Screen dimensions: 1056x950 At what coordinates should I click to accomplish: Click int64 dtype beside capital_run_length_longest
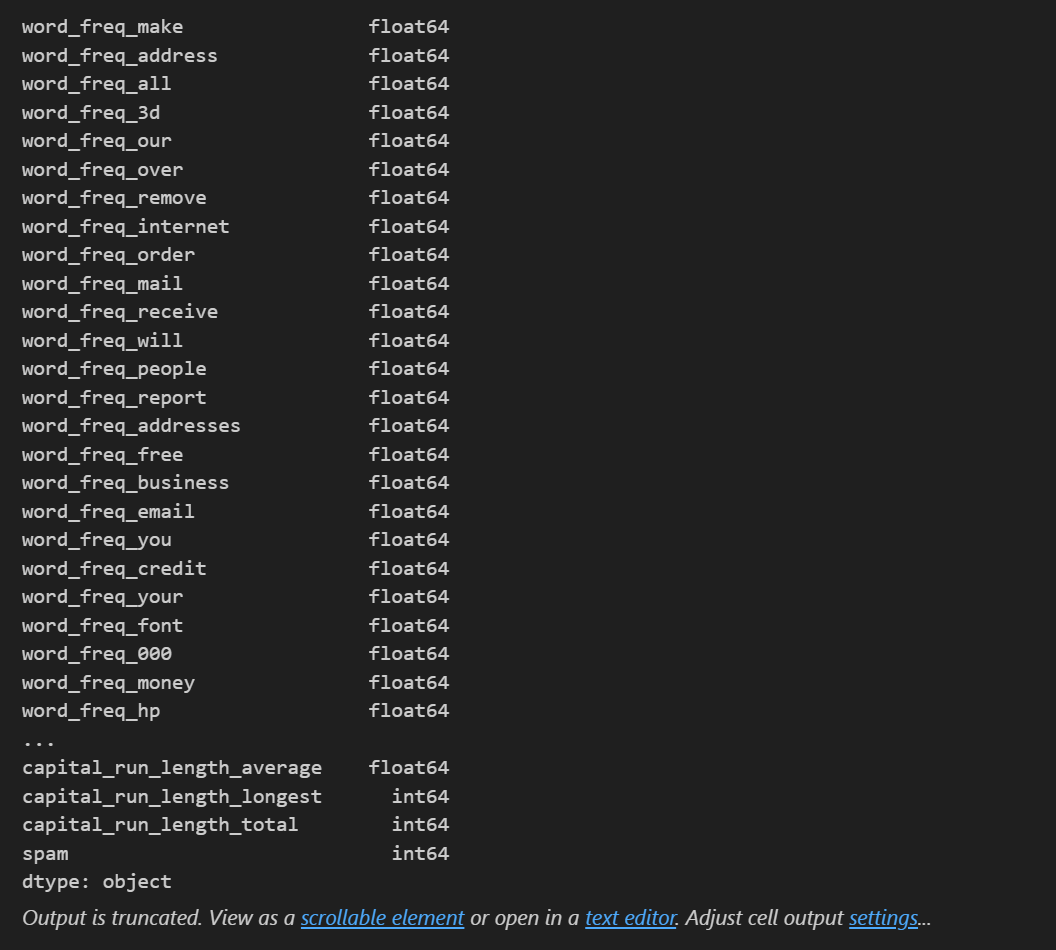coord(420,796)
